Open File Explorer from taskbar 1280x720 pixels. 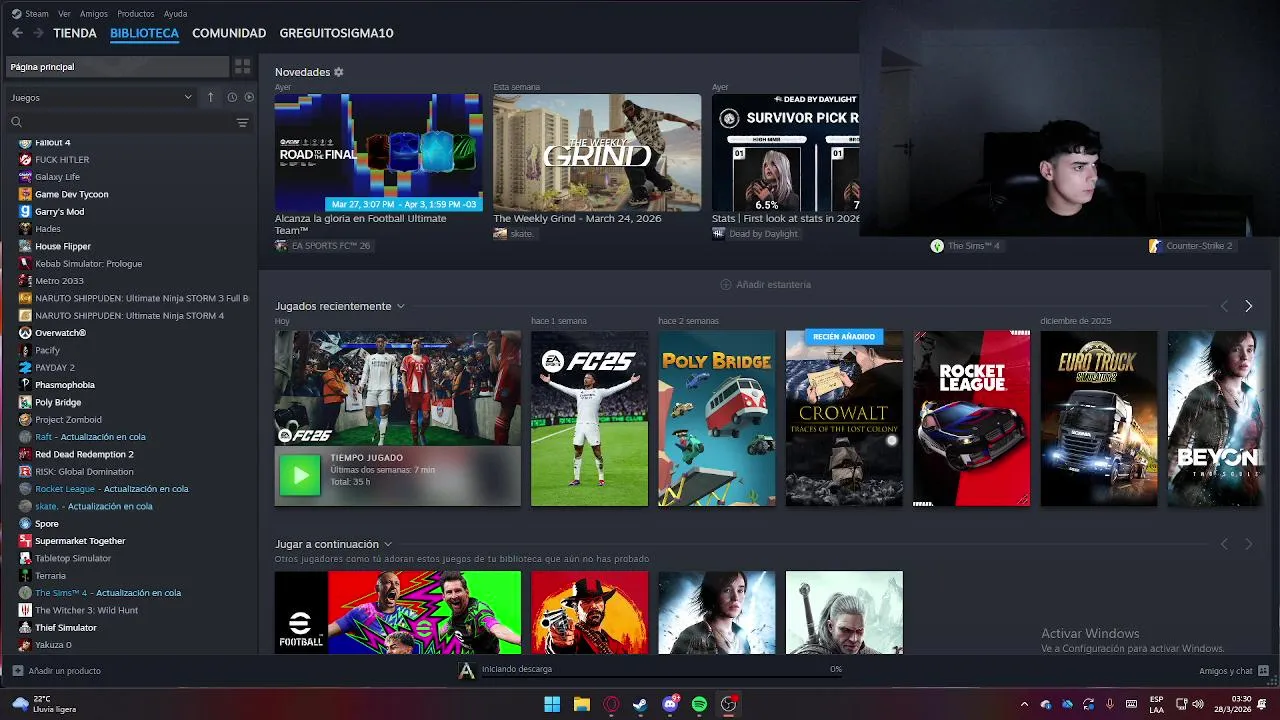(581, 704)
